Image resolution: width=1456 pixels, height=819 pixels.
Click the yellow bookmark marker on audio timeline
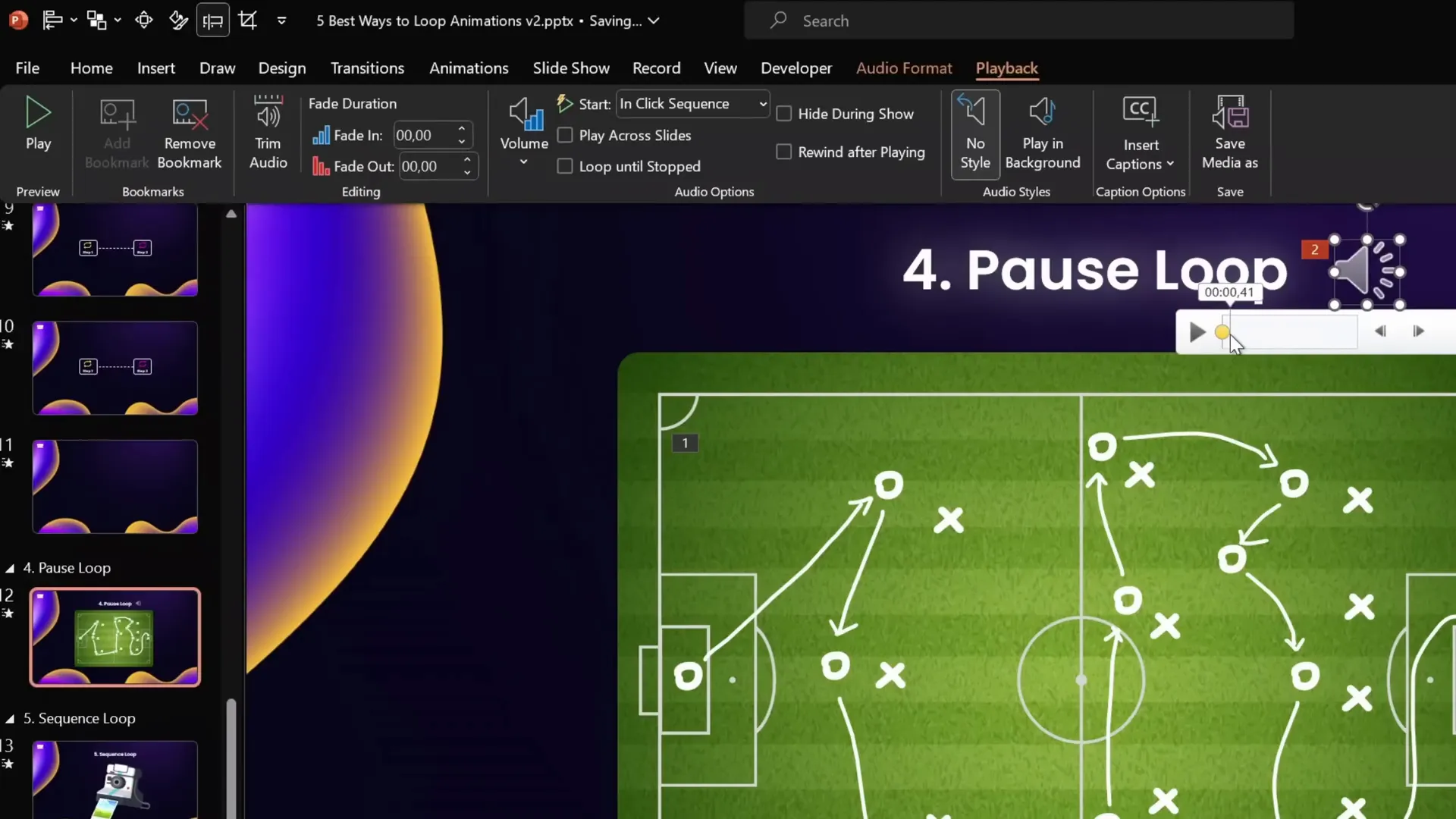click(1222, 331)
